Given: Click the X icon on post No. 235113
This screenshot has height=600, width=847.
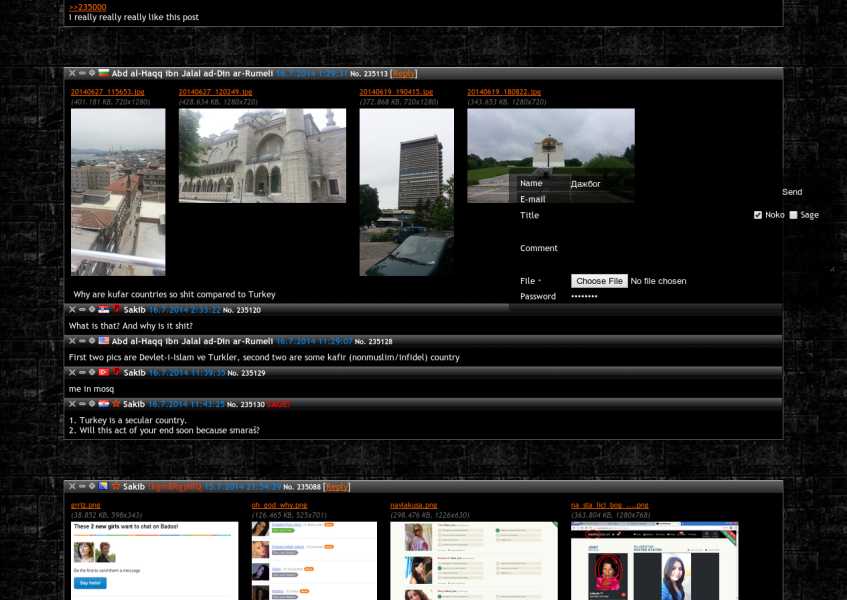Looking at the screenshot, I should tap(72, 73).
